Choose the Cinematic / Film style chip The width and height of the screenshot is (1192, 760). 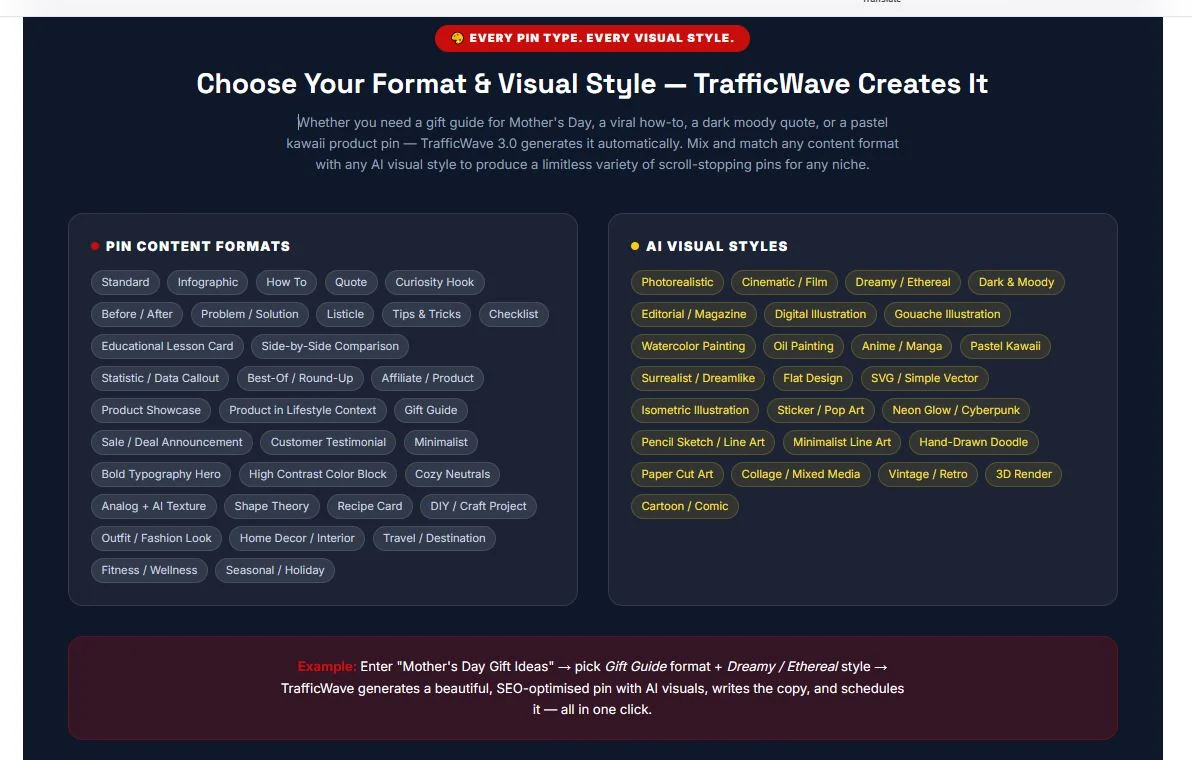point(785,282)
